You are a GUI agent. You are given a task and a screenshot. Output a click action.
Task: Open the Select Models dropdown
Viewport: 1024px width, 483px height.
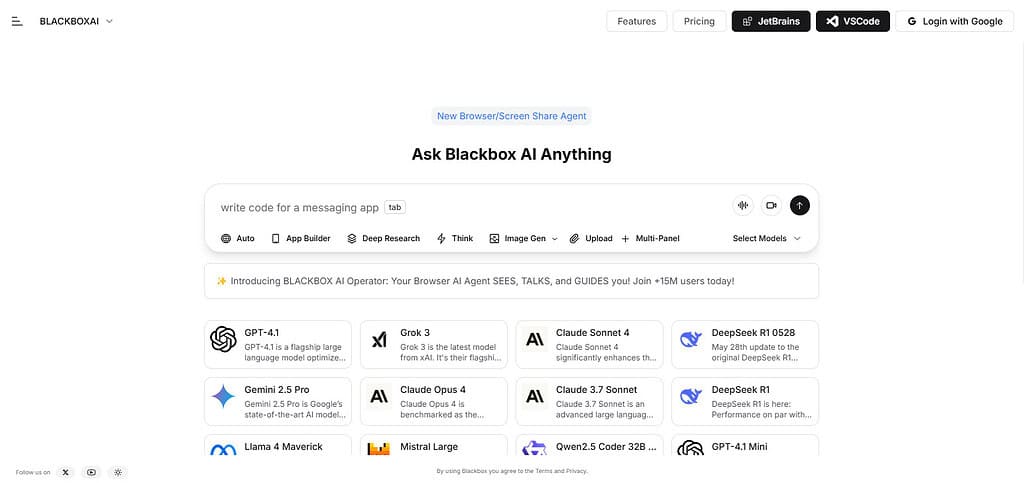pos(766,238)
